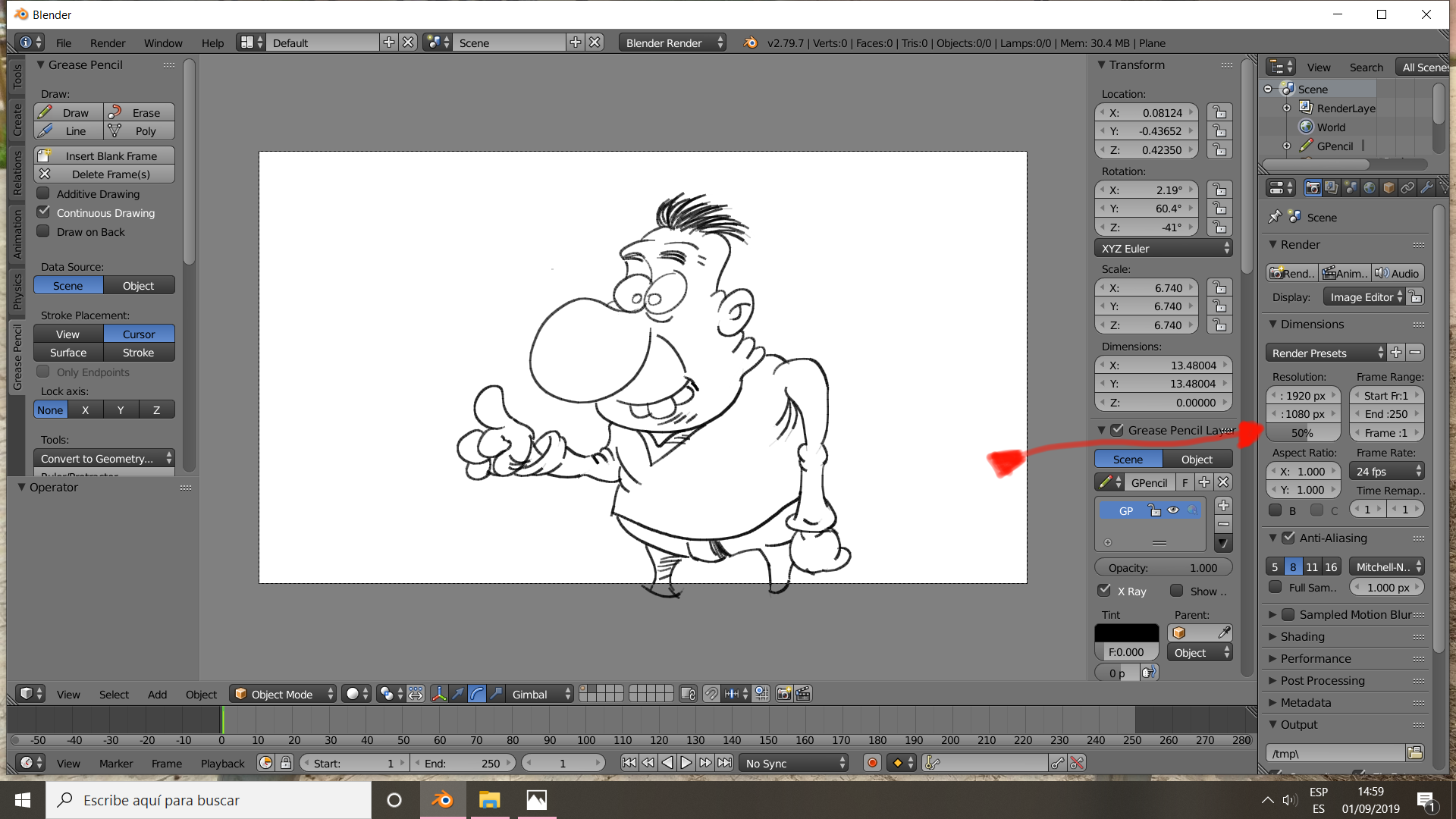Remove the grease pencil layer with minus
The image size is (1456, 819).
click(1223, 524)
